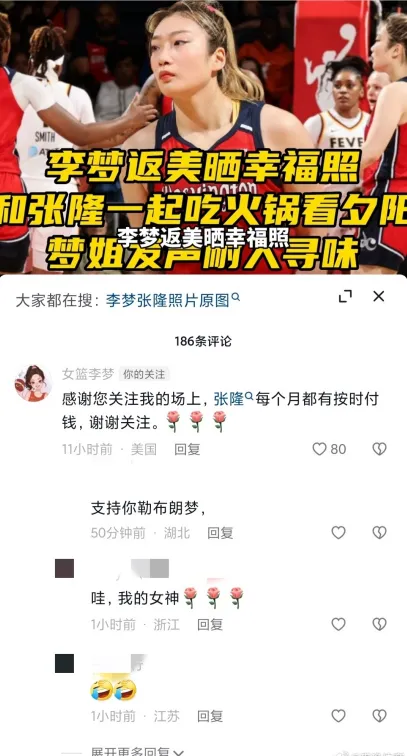Dislike the 支持你勒布朗梦 comment
Viewport: 407px width, 756px height.
[x=380, y=532]
